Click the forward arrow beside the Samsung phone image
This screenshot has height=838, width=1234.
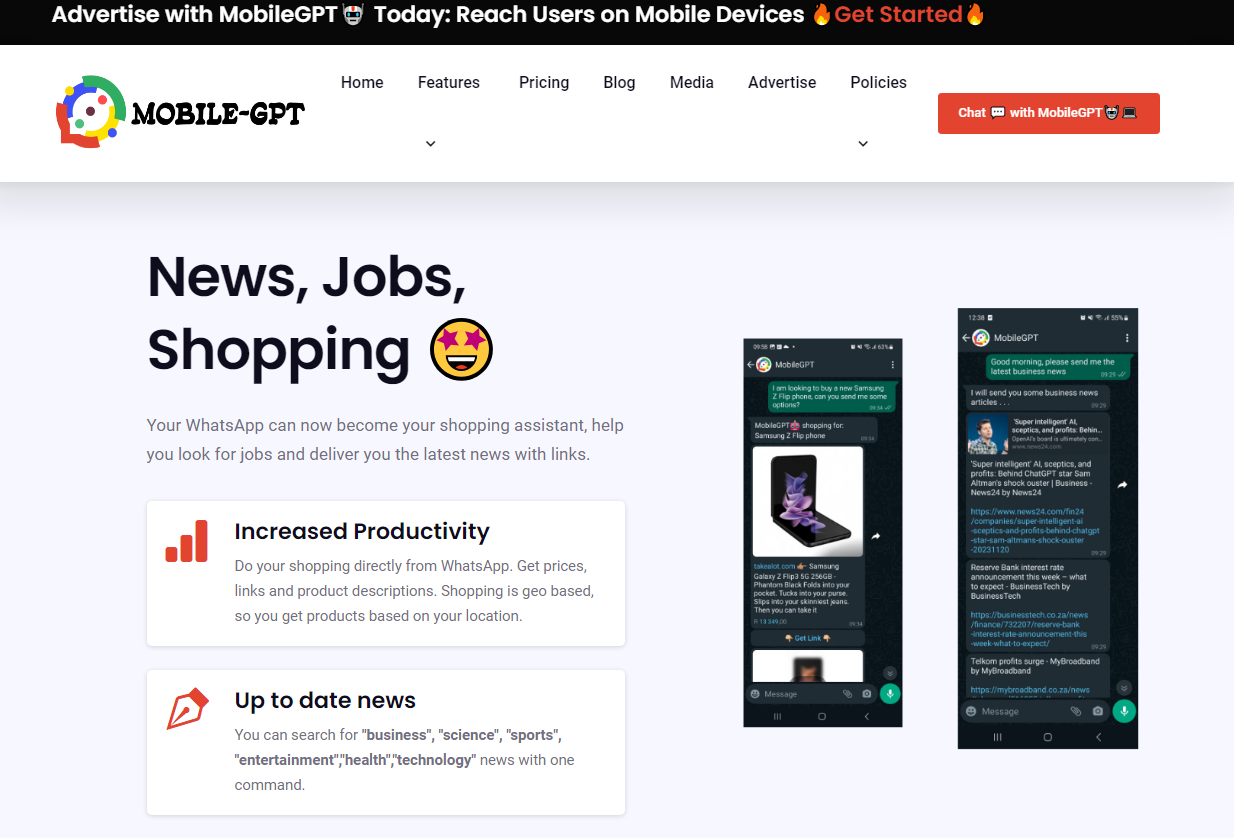[x=876, y=536]
